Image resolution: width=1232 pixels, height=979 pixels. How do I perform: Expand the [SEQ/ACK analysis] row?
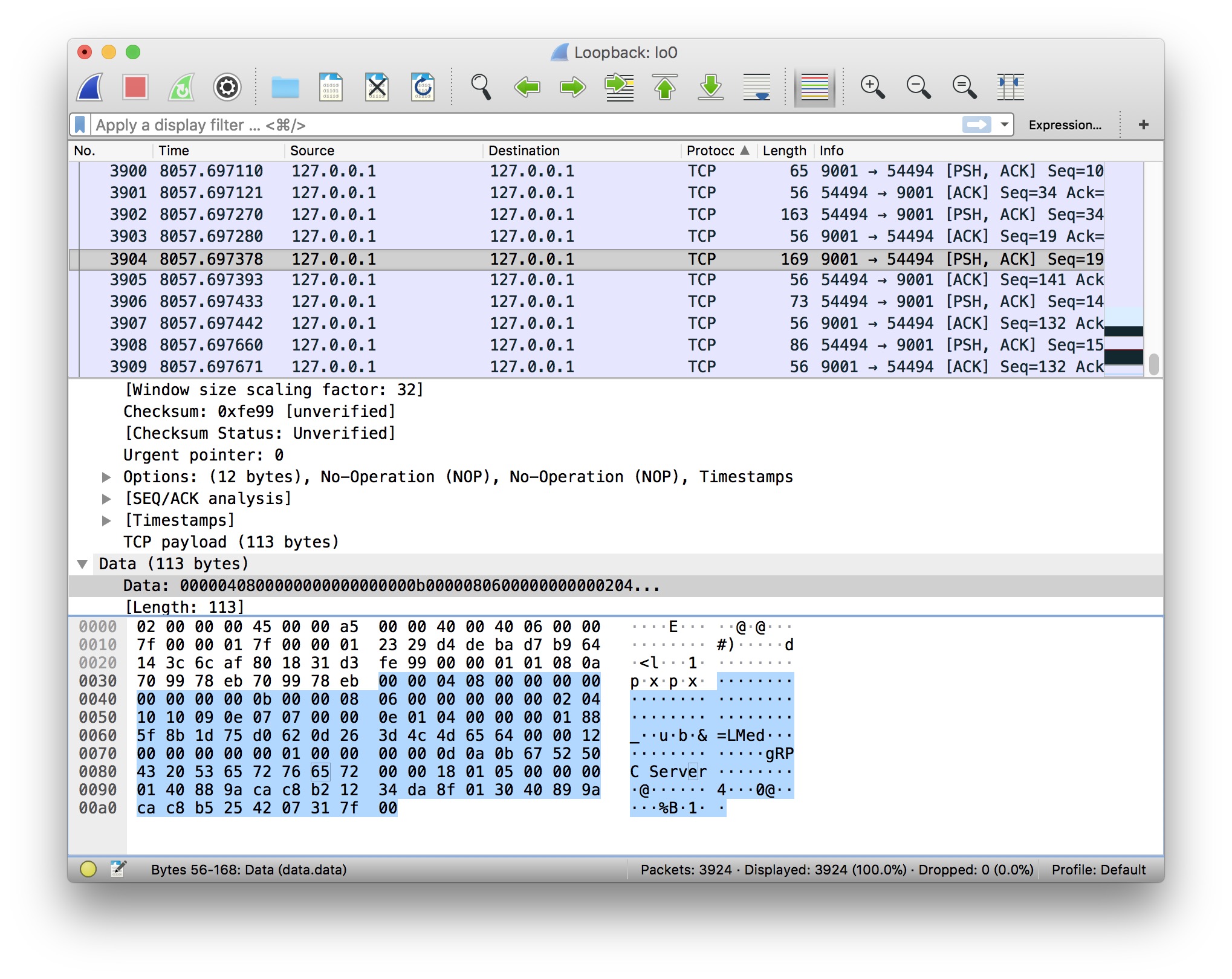coord(106,499)
